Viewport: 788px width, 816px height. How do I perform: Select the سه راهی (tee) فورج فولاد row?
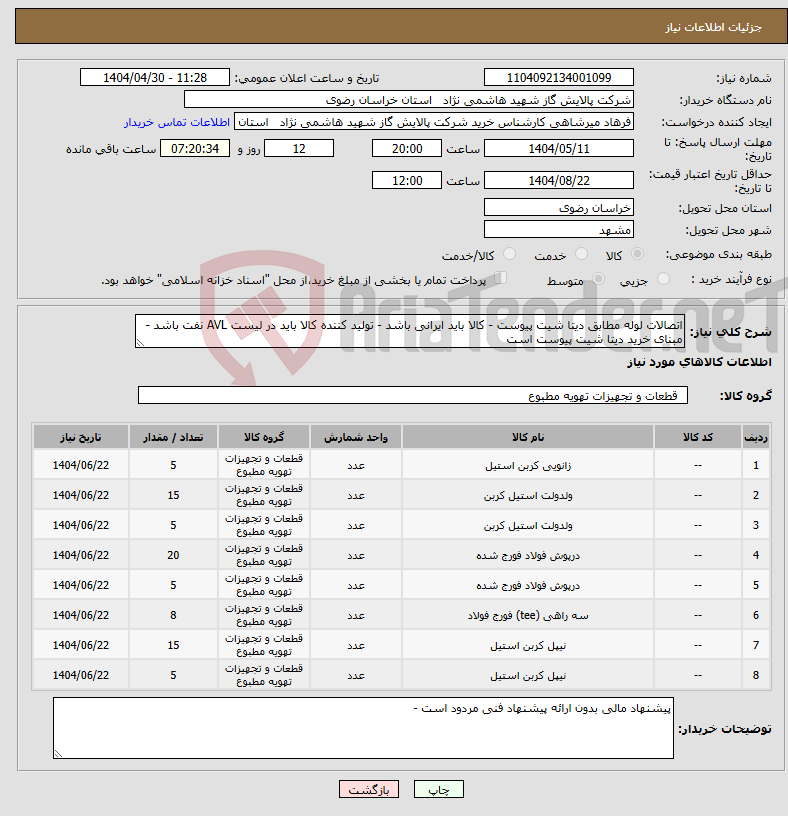tap(527, 615)
